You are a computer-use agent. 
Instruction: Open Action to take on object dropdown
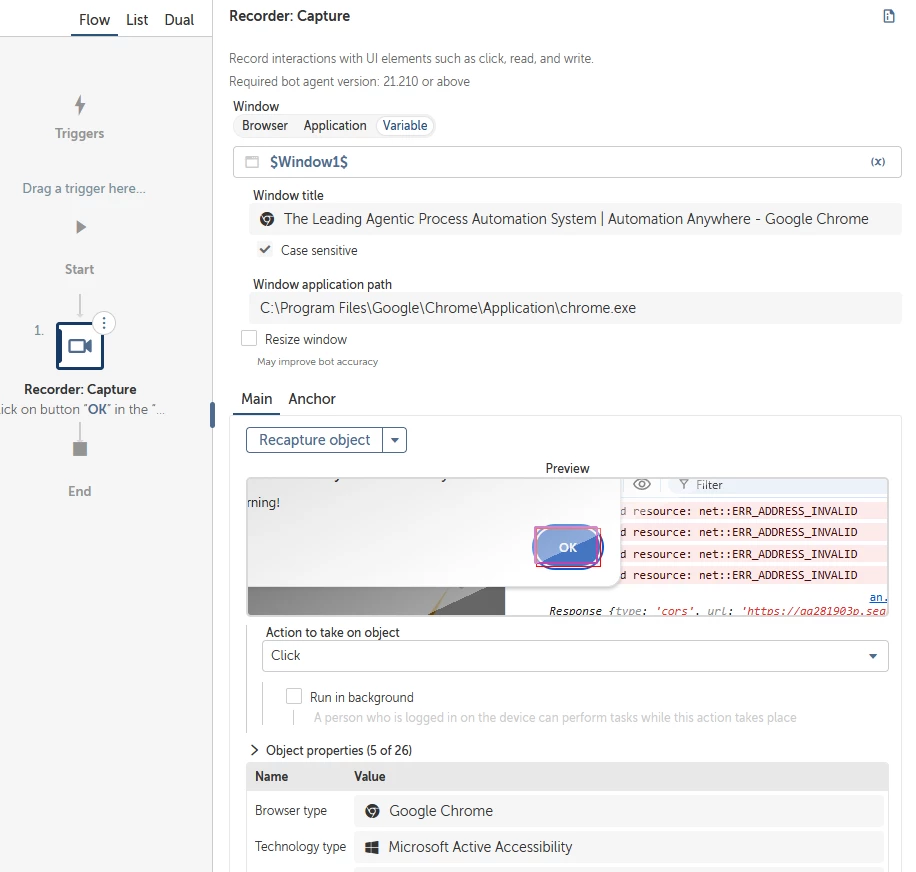pyautogui.click(x=575, y=656)
